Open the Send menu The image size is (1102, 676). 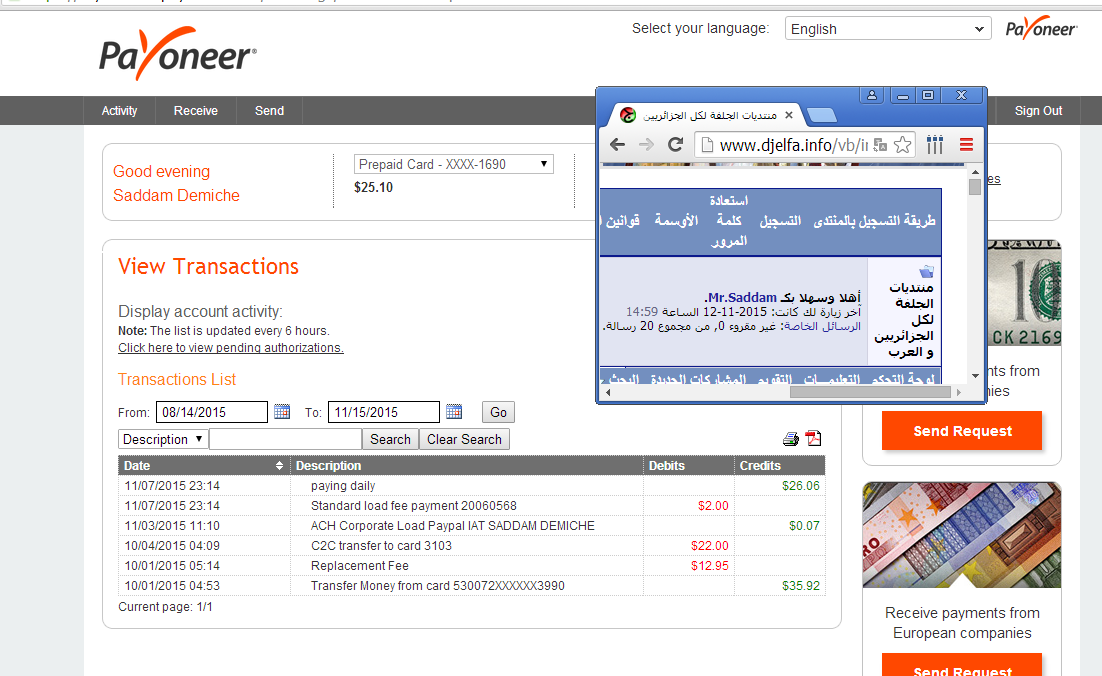[269, 111]
